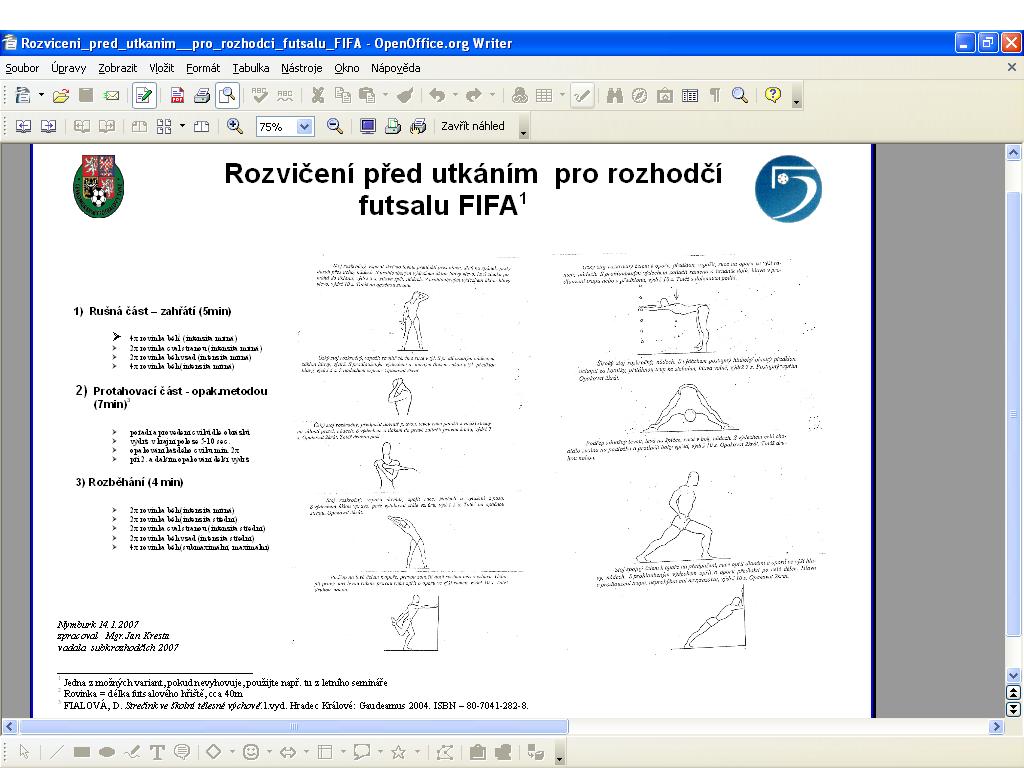
Task: Export directly as PDF
Action: tap(177, 96)
